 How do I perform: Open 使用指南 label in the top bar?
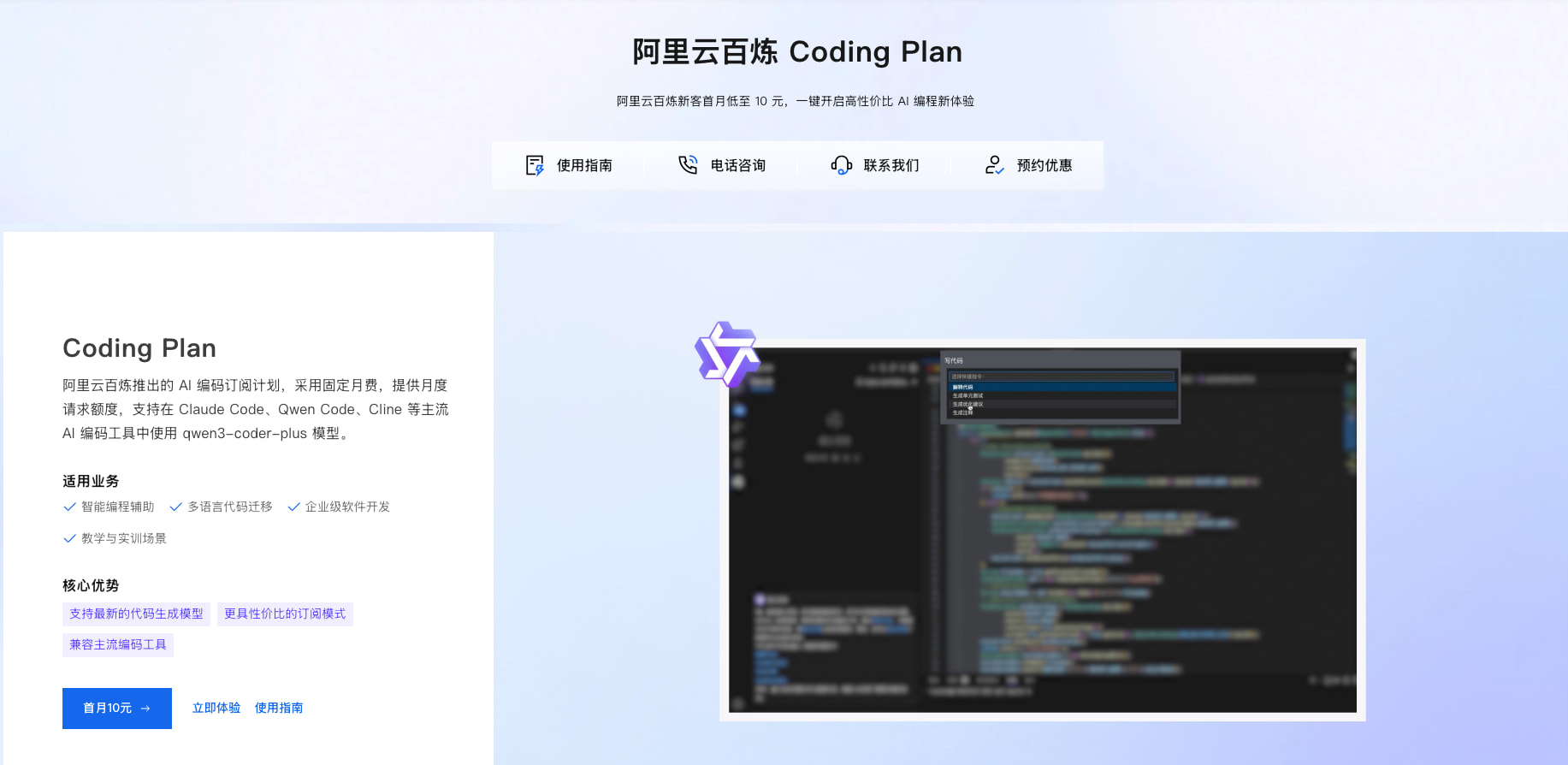point(584,165)
